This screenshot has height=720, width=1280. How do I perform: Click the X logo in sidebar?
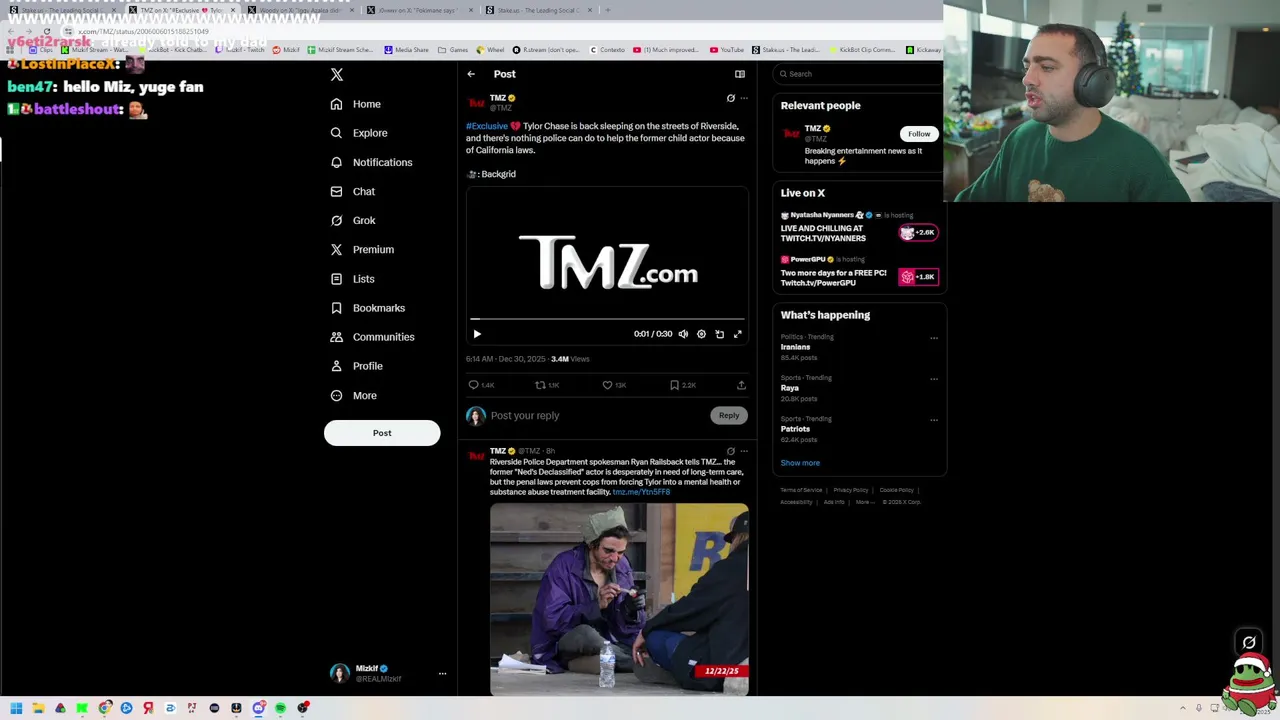click(x=337, y=75)
